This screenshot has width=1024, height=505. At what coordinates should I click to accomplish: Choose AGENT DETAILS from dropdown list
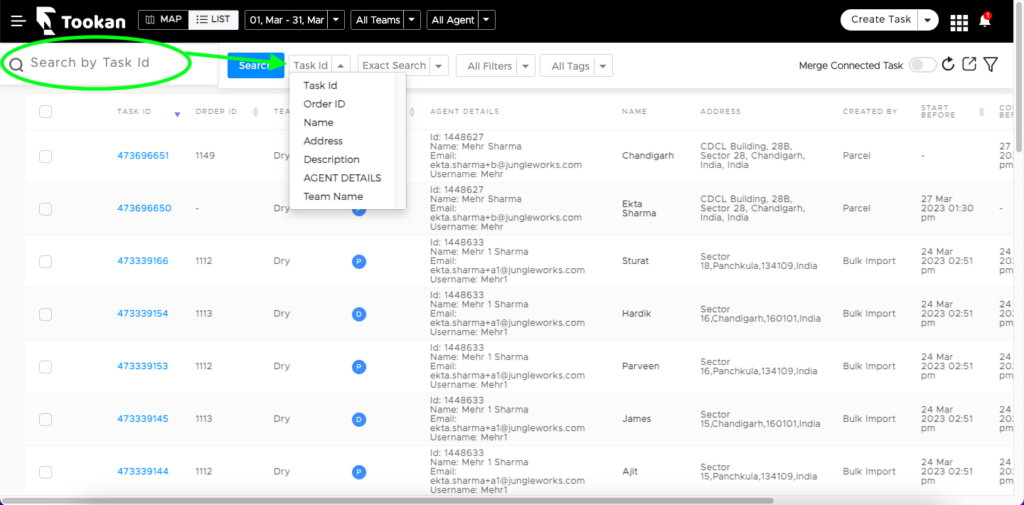coord(342,178)
